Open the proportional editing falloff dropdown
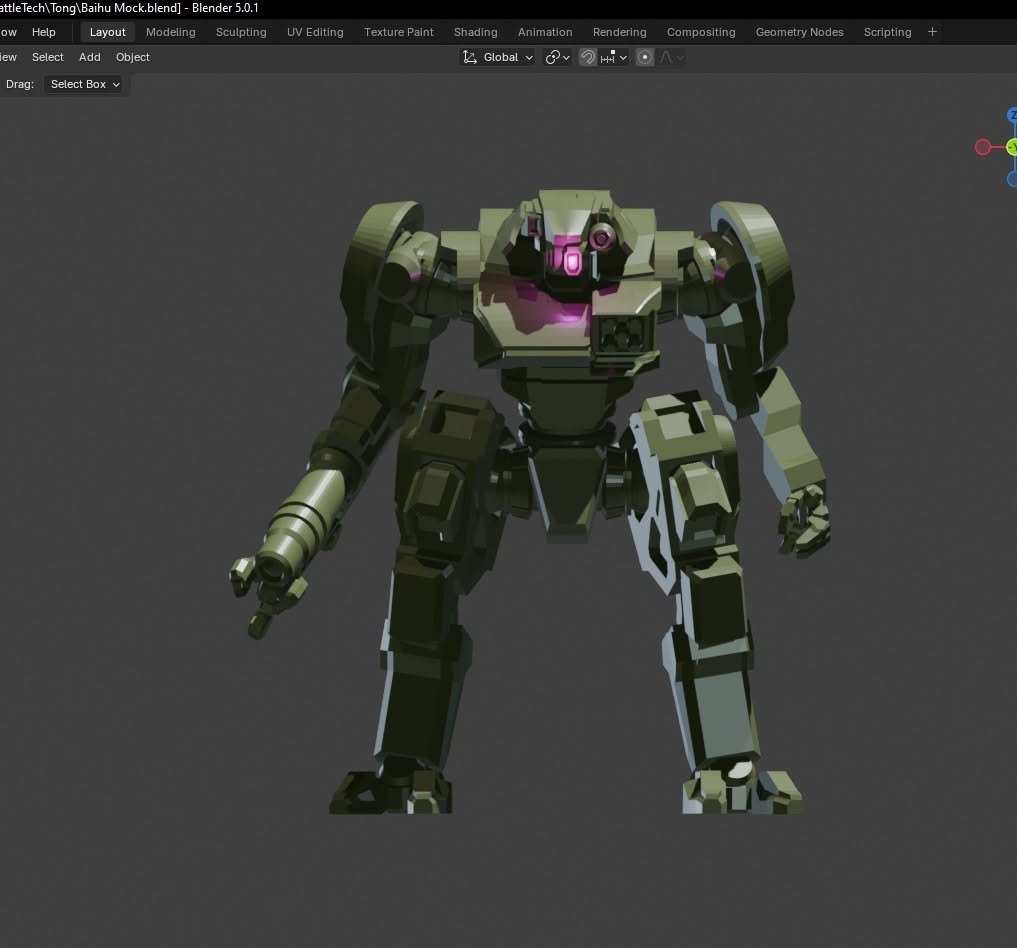Image resolution: width=1017 pixels, height=948 pixels. 671,57
